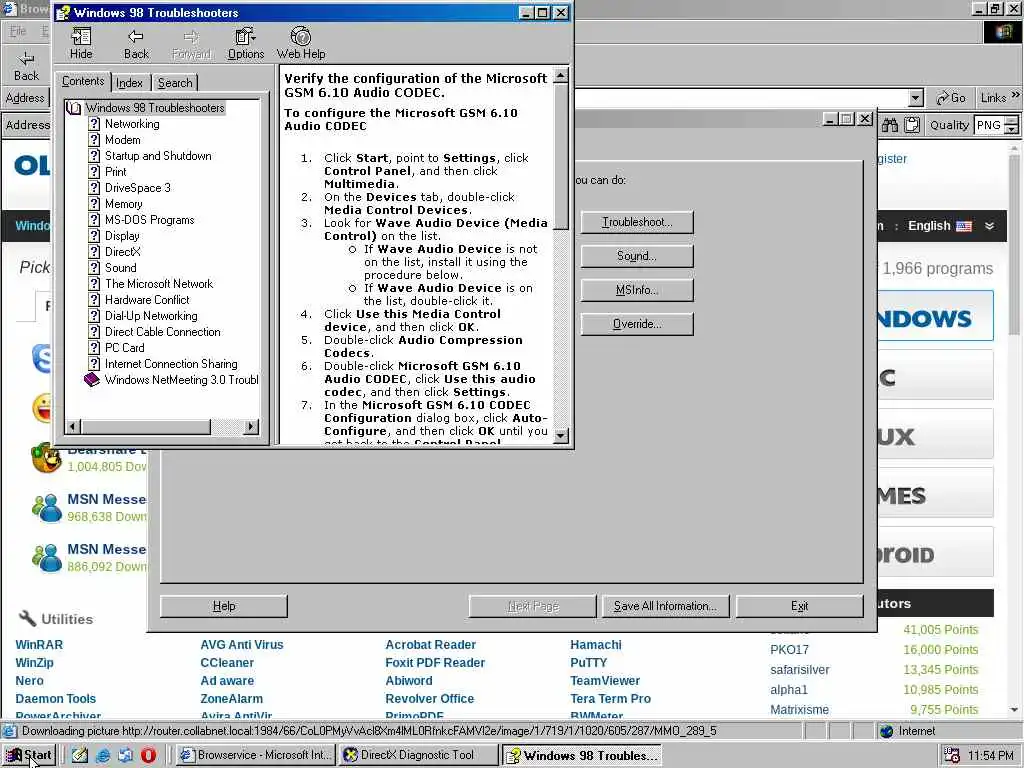
Task: Open the DriveSpace 3 troubleshooter
Action: (138, 188)
